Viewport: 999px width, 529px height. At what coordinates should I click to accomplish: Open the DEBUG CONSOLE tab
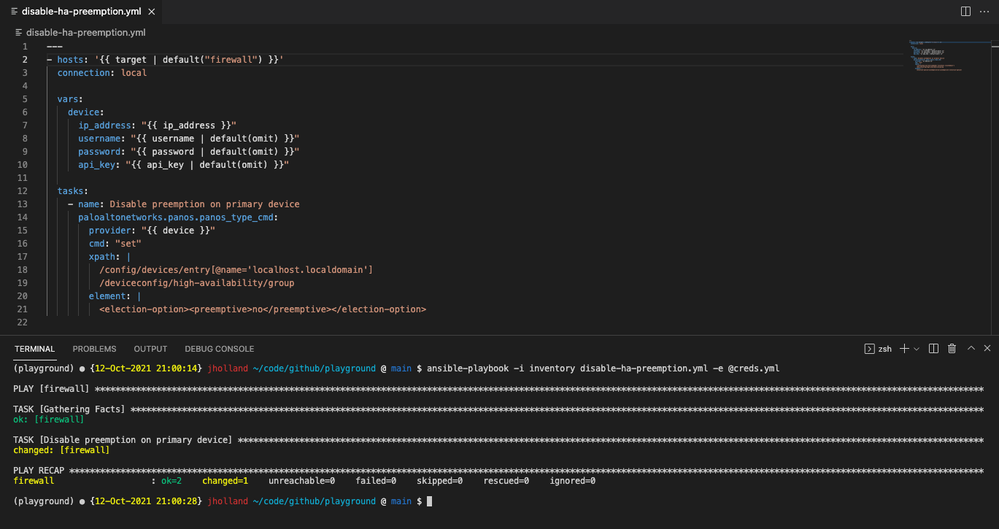coord(219,349)
